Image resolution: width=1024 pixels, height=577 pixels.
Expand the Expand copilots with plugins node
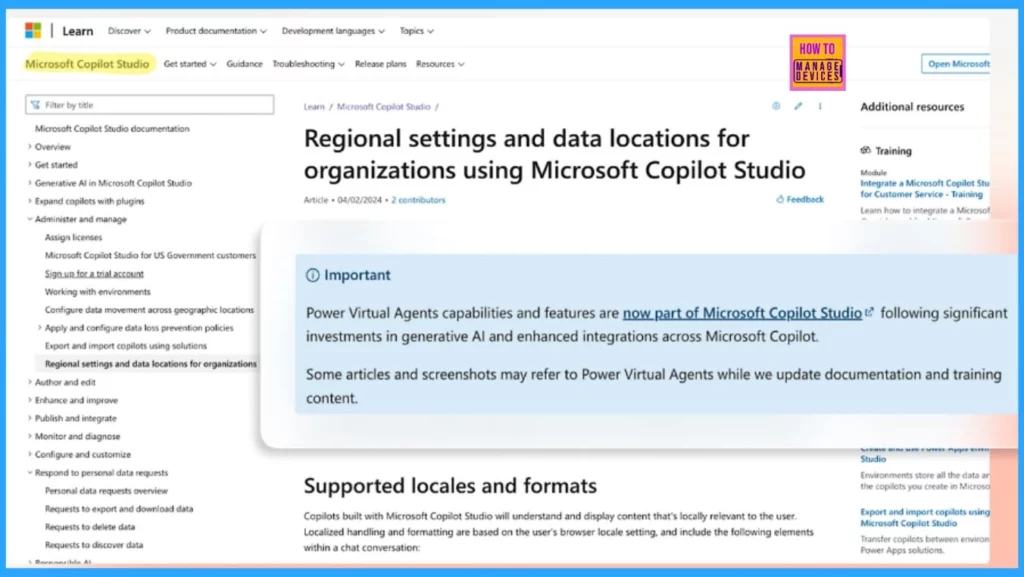[29, 201]
